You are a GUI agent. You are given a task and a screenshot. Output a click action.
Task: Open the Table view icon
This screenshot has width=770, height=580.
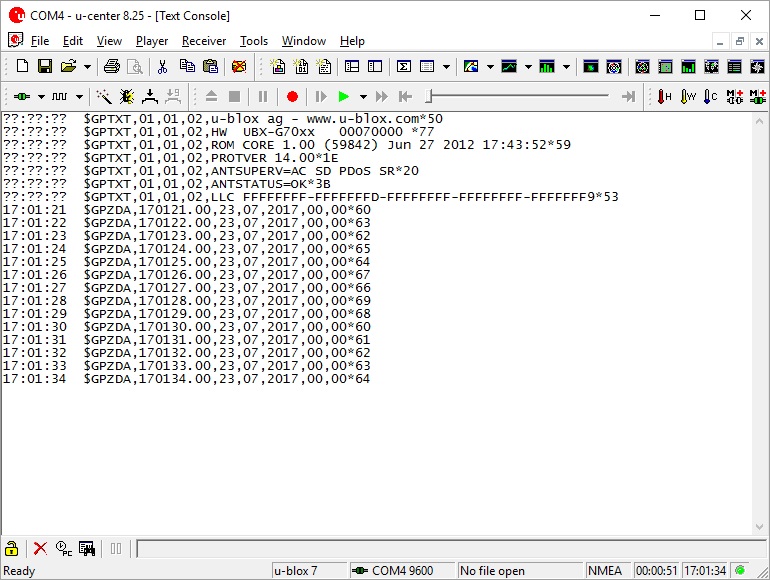tap(427, 66)
